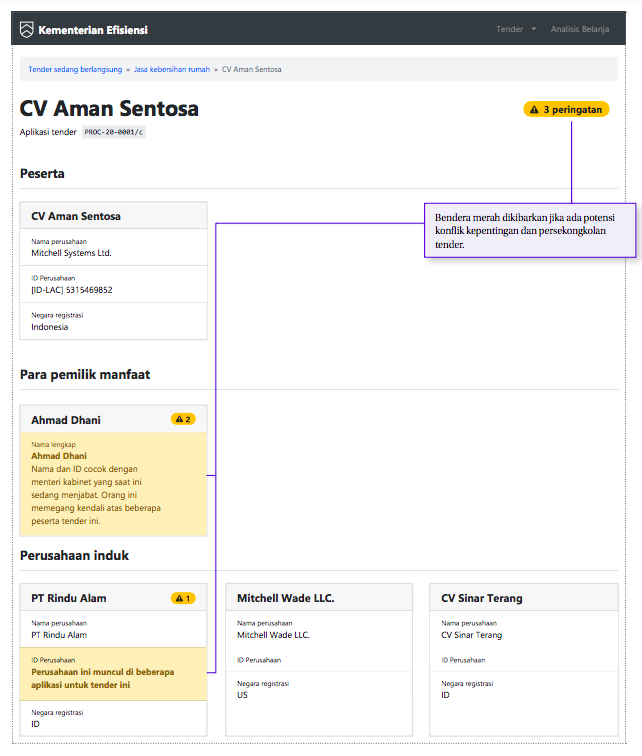The width and height of the screenshot is (642, 756).
Task: Click CV Aman Sentosa breadcrumb item
Action: tap(251, 70)
